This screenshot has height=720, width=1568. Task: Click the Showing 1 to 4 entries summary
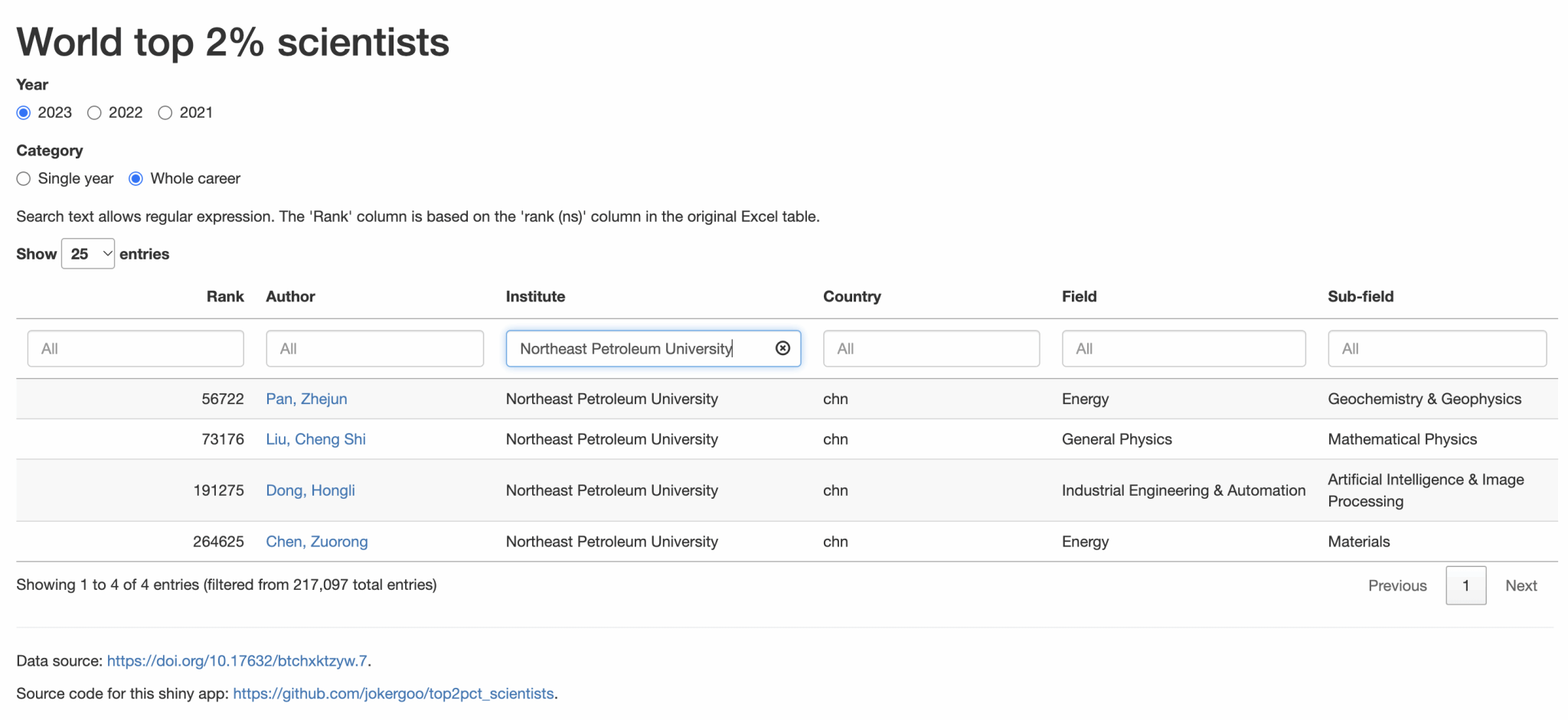tap(227, 585)
